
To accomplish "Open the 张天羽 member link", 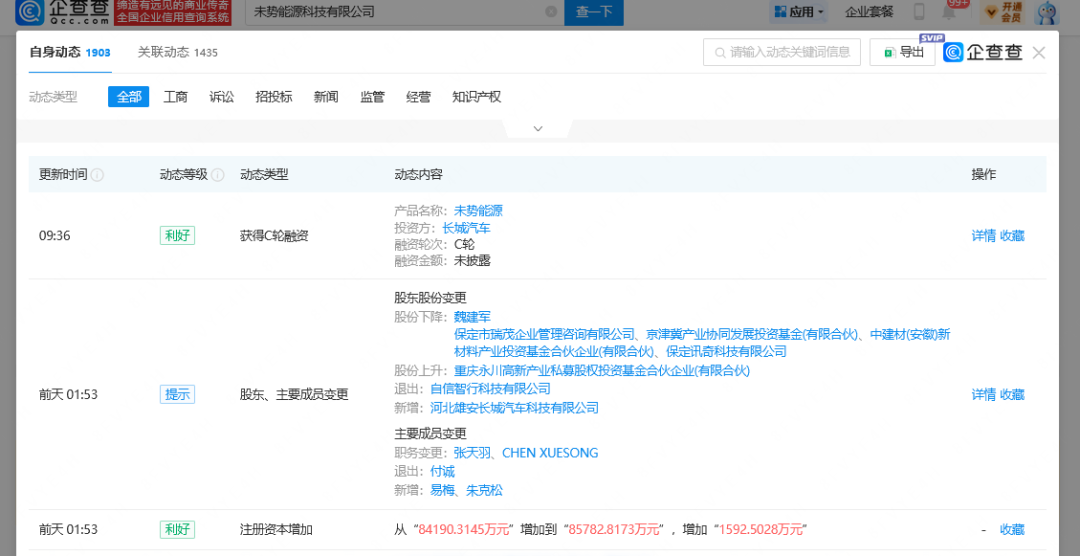I will [472, 453].
